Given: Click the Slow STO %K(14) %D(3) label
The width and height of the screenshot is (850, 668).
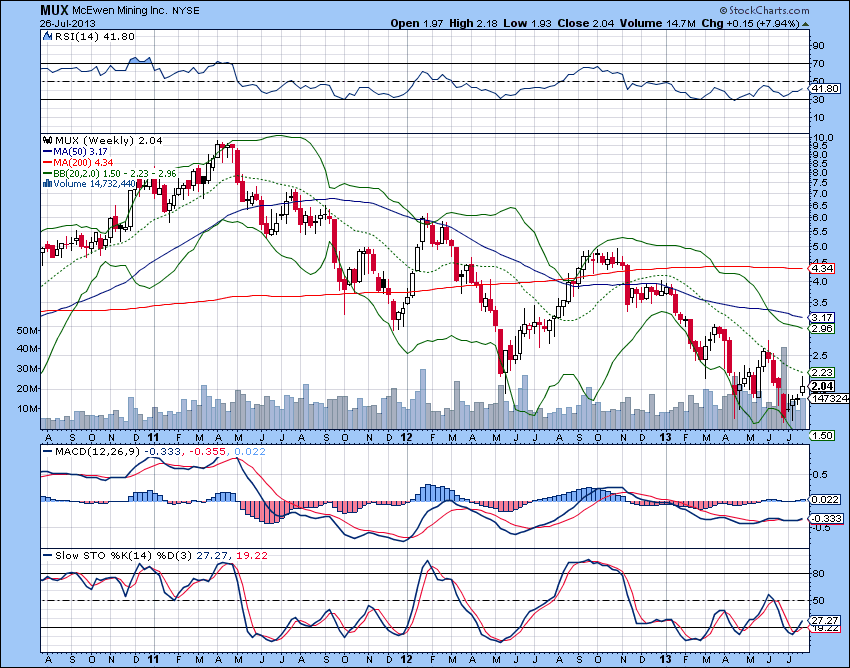Looking at the screenshot, I should pyautogui.click(x=124, y=555).
